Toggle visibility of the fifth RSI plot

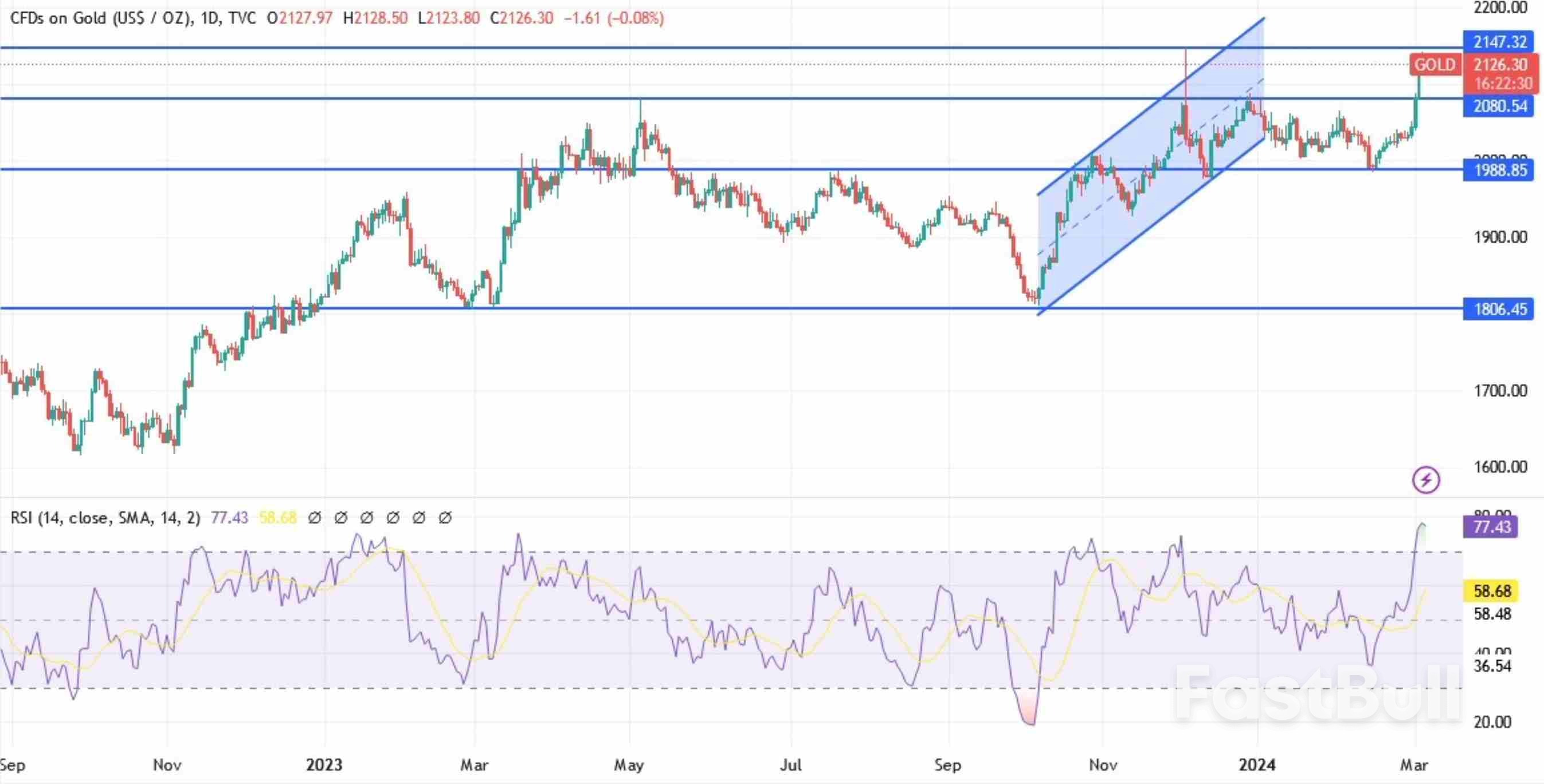pyautogui.click(x=420, y=518)
